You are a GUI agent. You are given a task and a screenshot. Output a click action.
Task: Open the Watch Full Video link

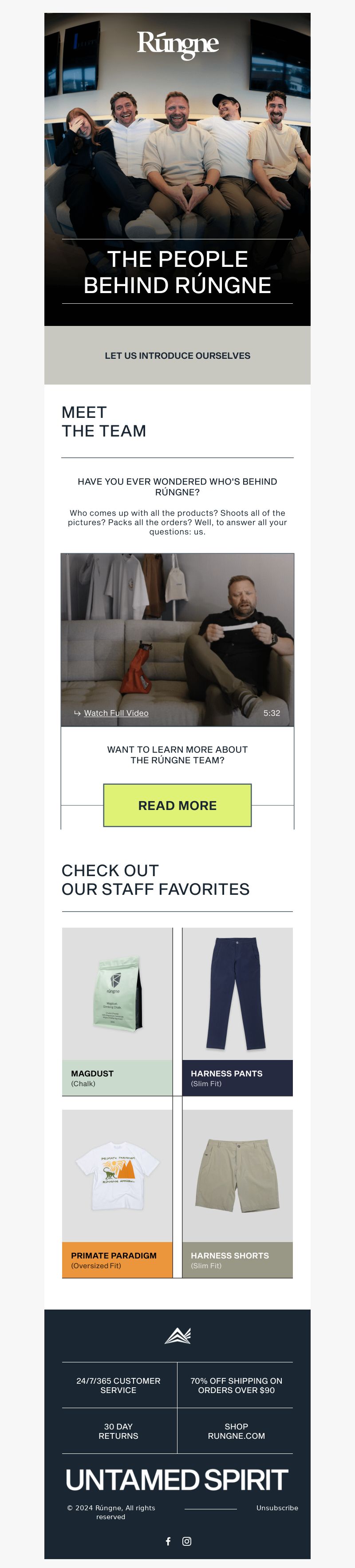point(116,713)
